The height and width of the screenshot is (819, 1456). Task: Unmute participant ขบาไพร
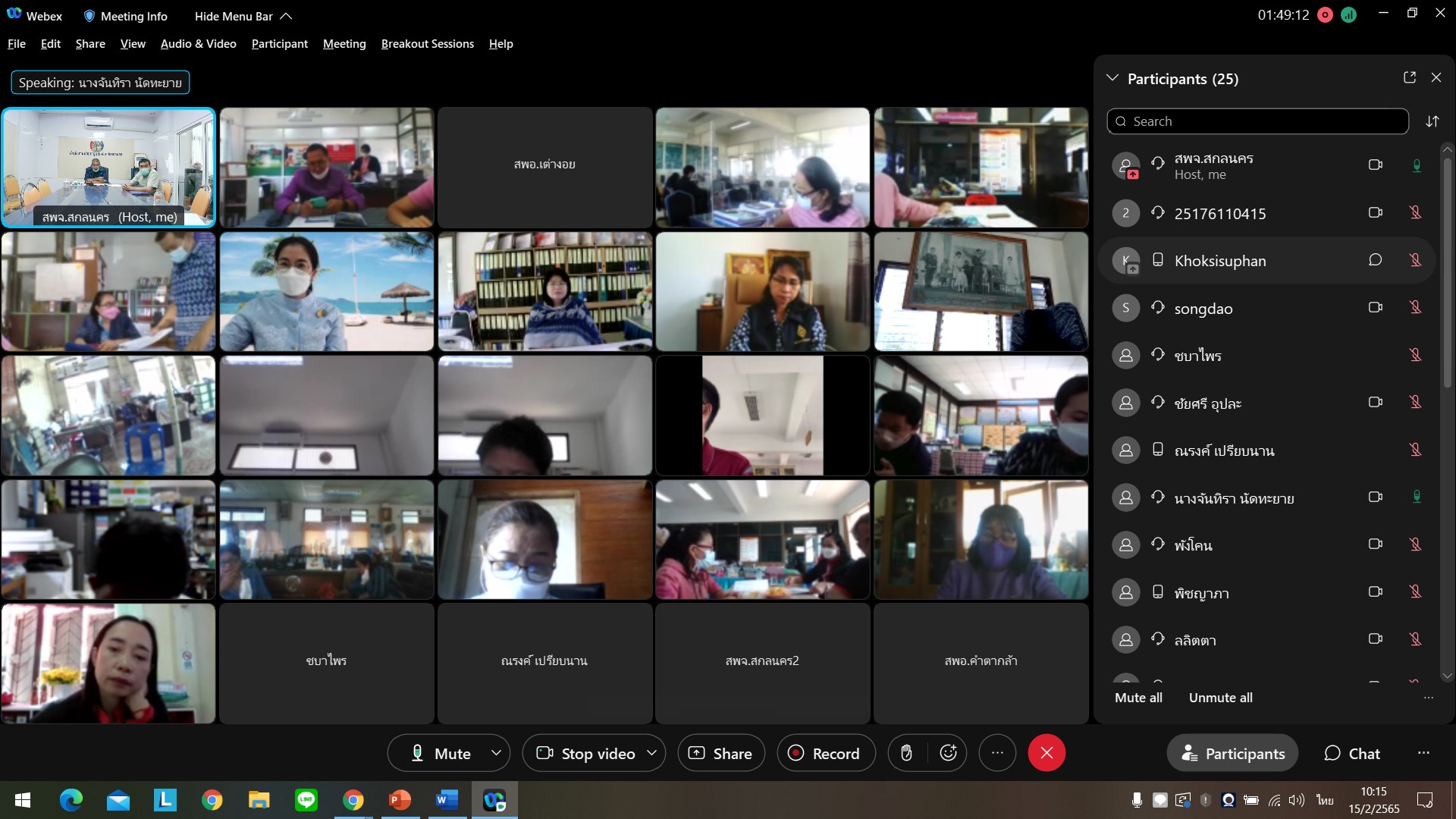pyautogui.click(x=1415, y=355)
